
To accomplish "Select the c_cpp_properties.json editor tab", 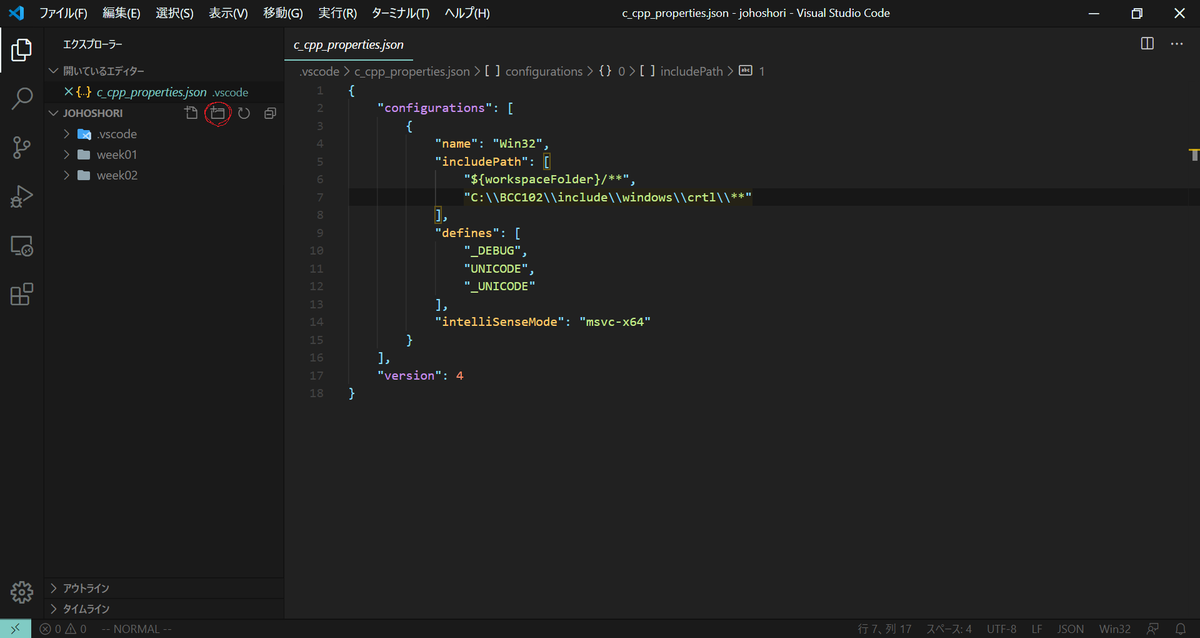I will pyautogui.click(x=348, y=45).
